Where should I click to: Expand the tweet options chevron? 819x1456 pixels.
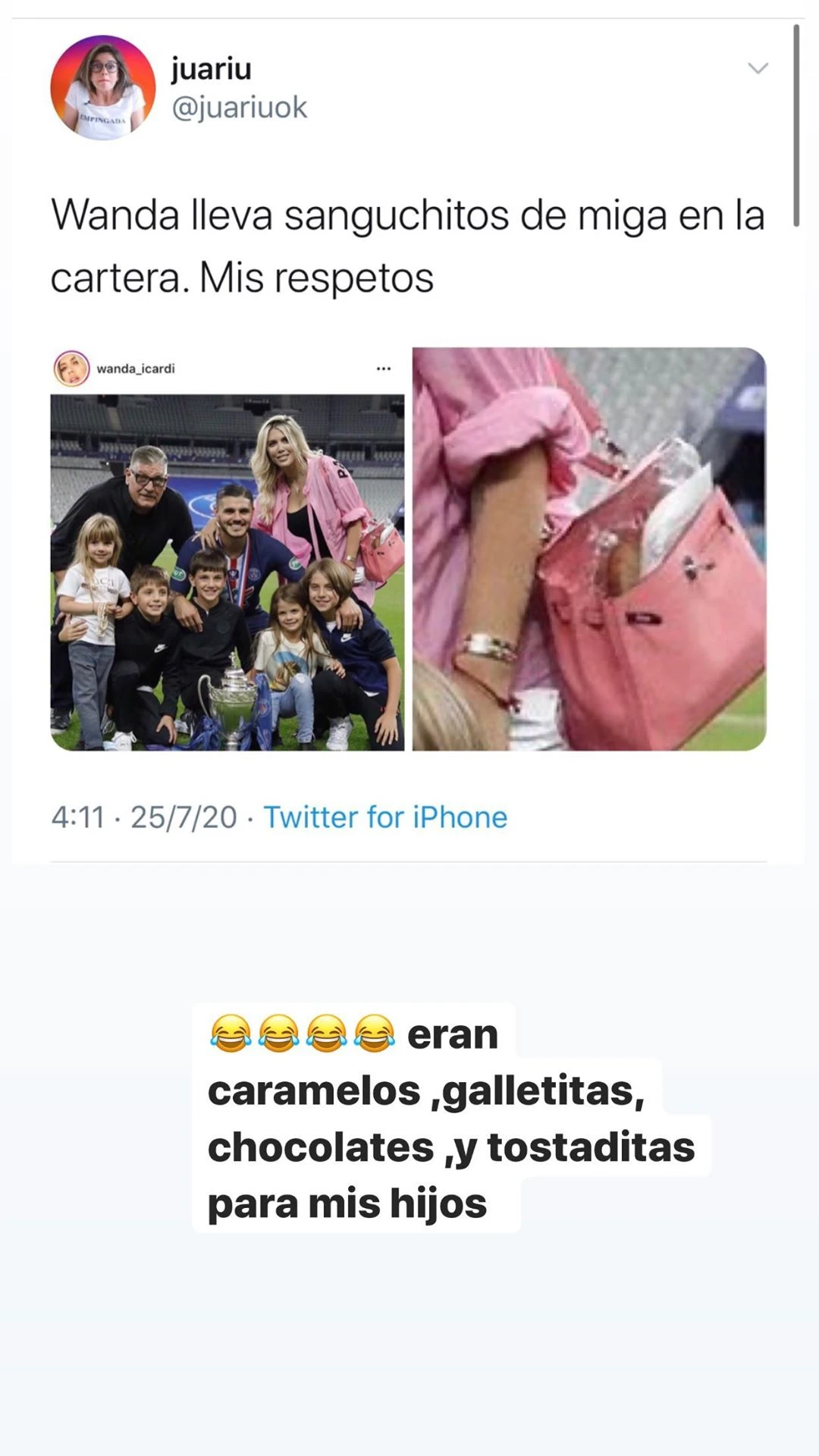758,68
